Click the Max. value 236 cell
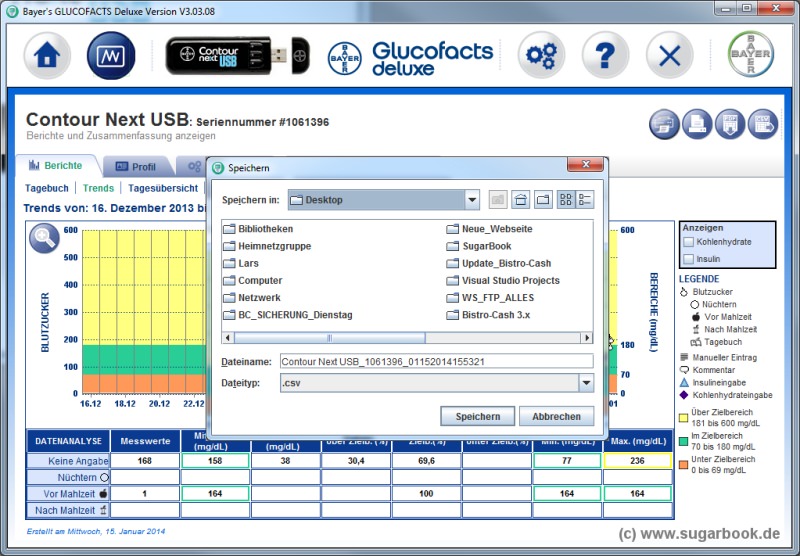 pyautogui.click(x=637, y=461)
